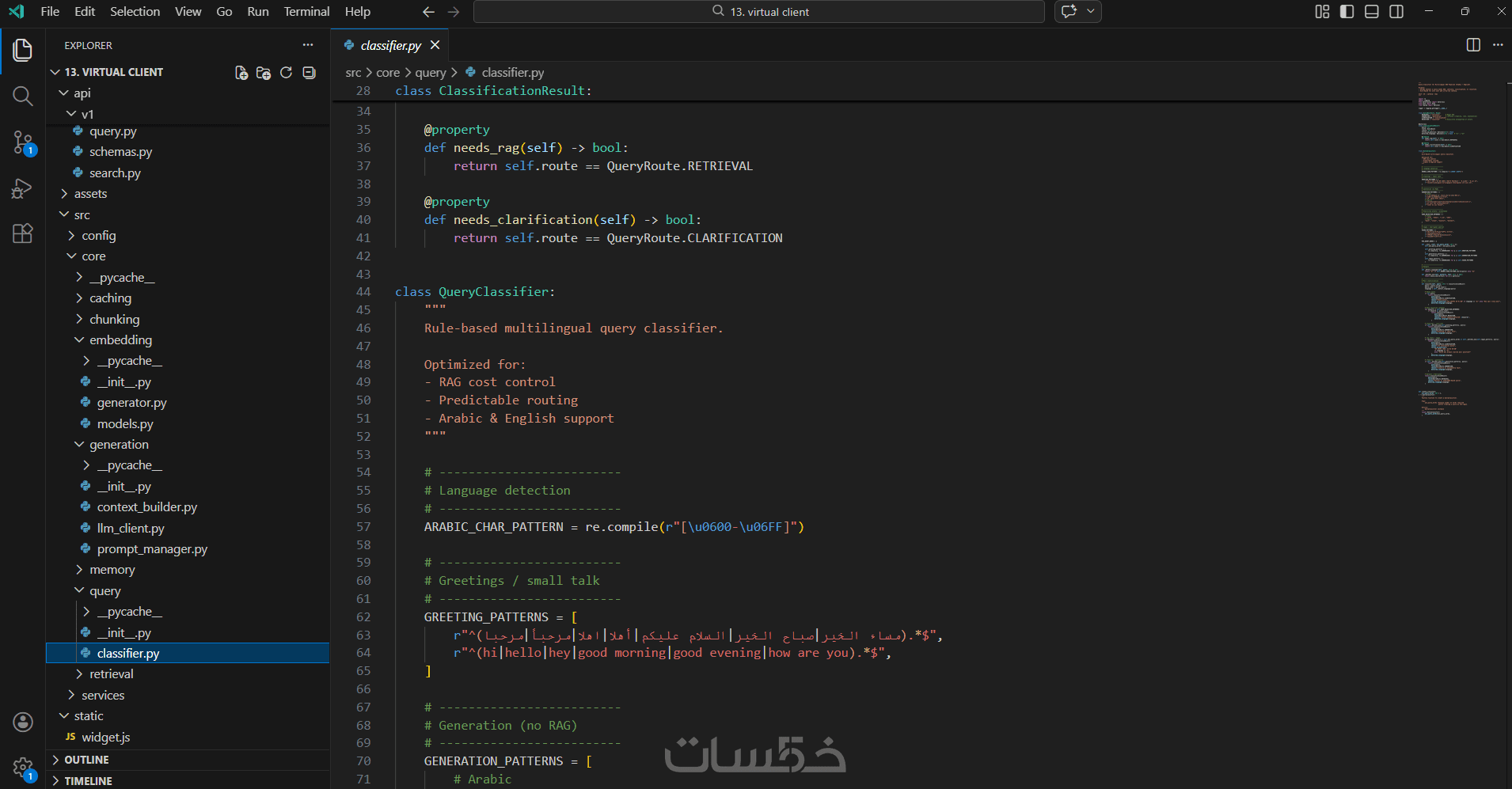1512x789 pixels.
Task: Collapse all folders in Explorer
Action: pyautogui.click(x=309, y=73)
